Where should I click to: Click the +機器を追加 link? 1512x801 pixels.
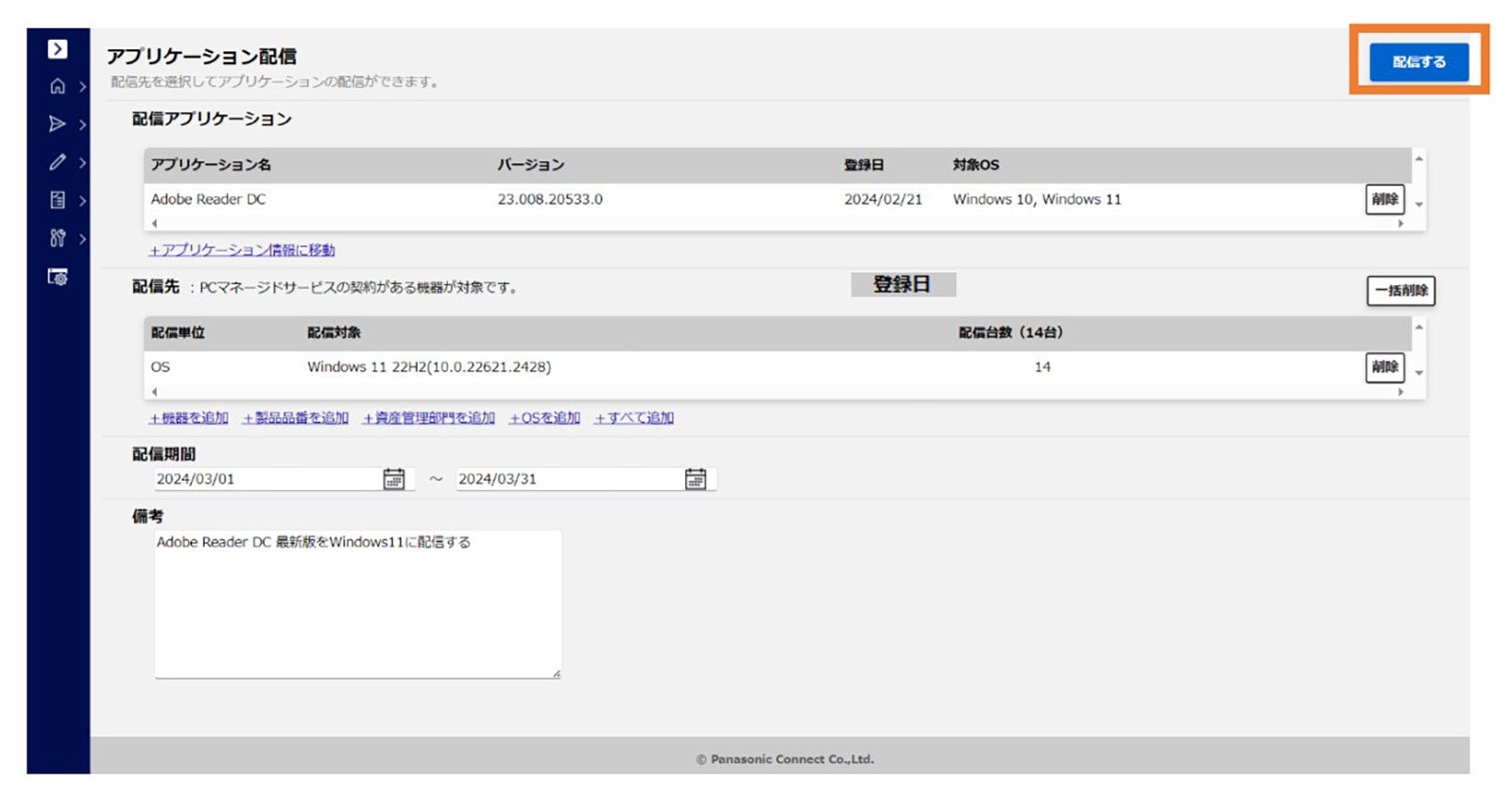(x=188, y=418)
